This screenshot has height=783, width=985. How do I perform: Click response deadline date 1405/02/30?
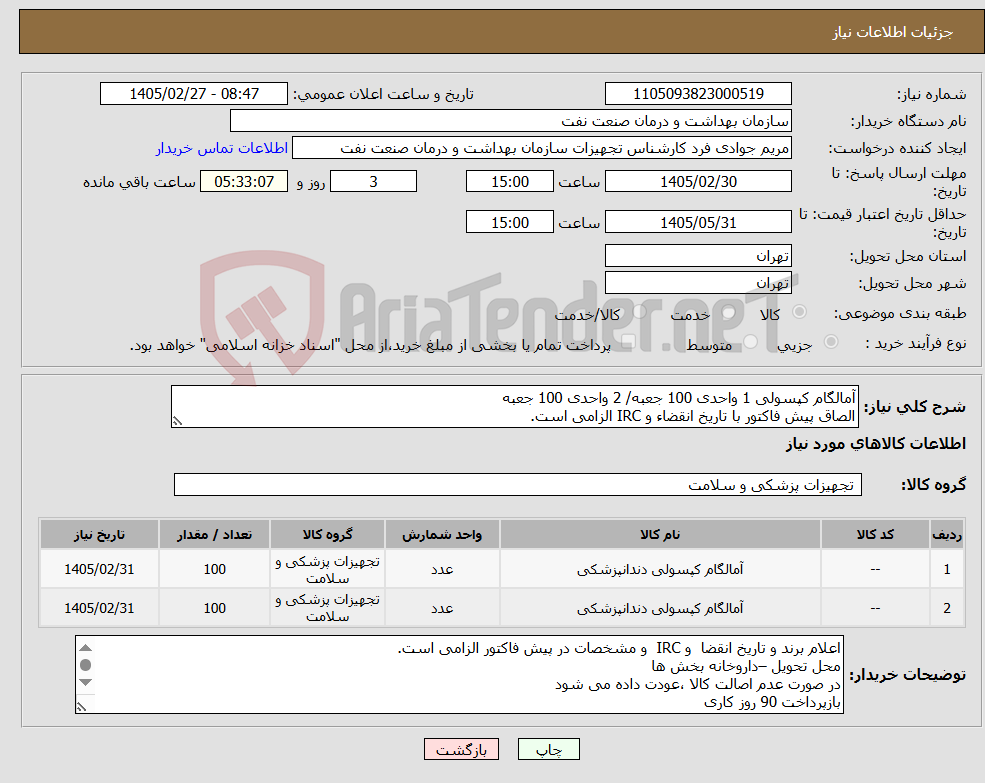(698, 182)
